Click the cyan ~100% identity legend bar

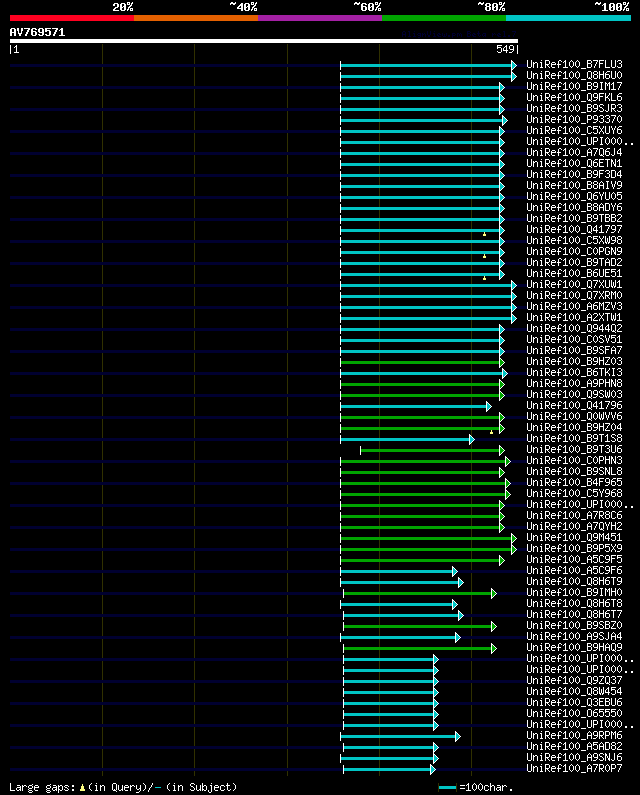point(568,18)
